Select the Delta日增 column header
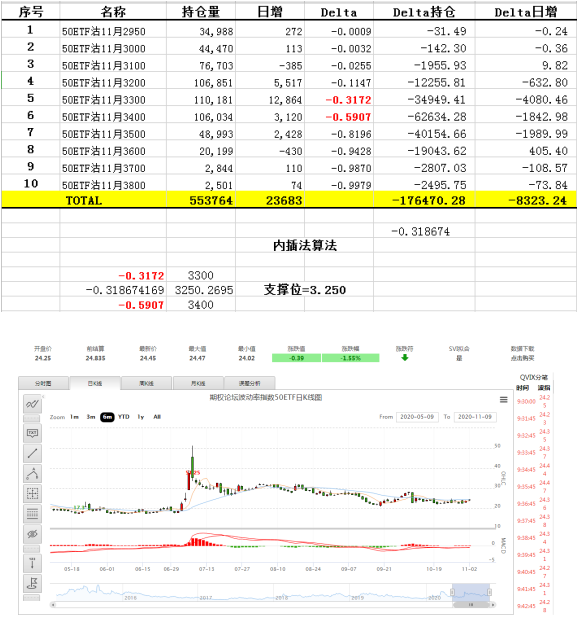 (526, 12)
